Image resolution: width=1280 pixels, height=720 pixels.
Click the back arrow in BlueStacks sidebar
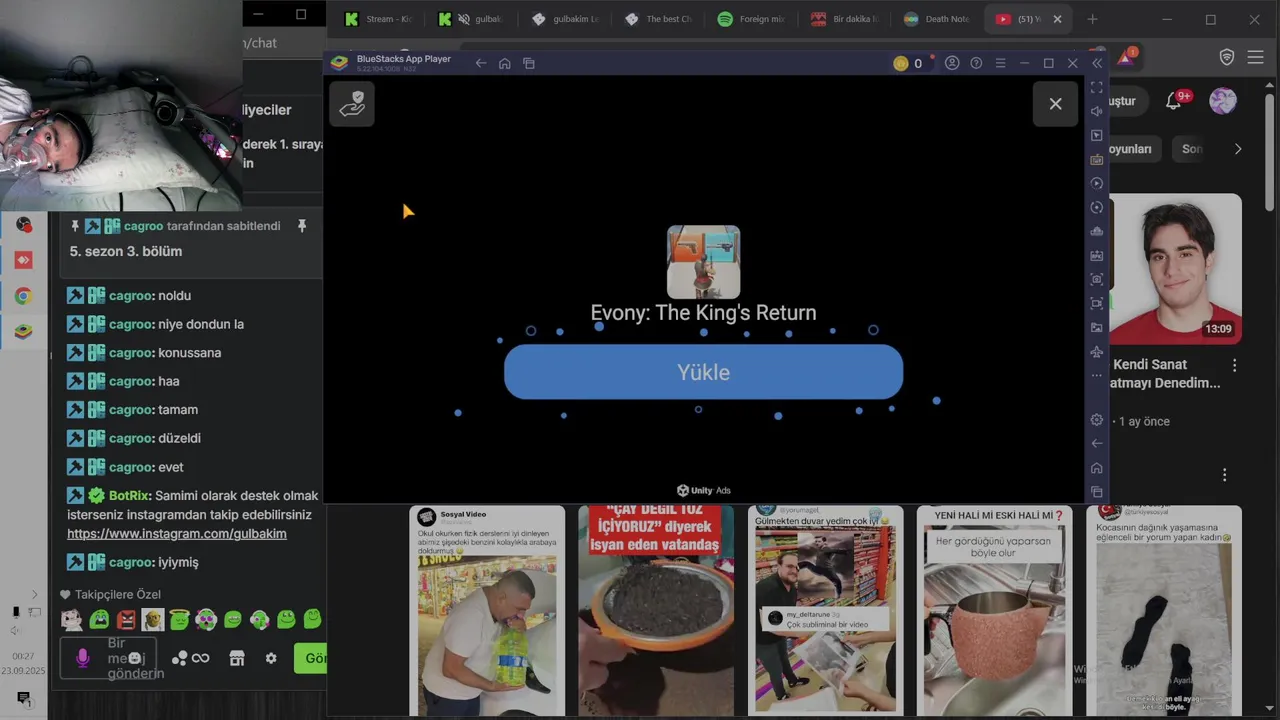pos(1097,443)
